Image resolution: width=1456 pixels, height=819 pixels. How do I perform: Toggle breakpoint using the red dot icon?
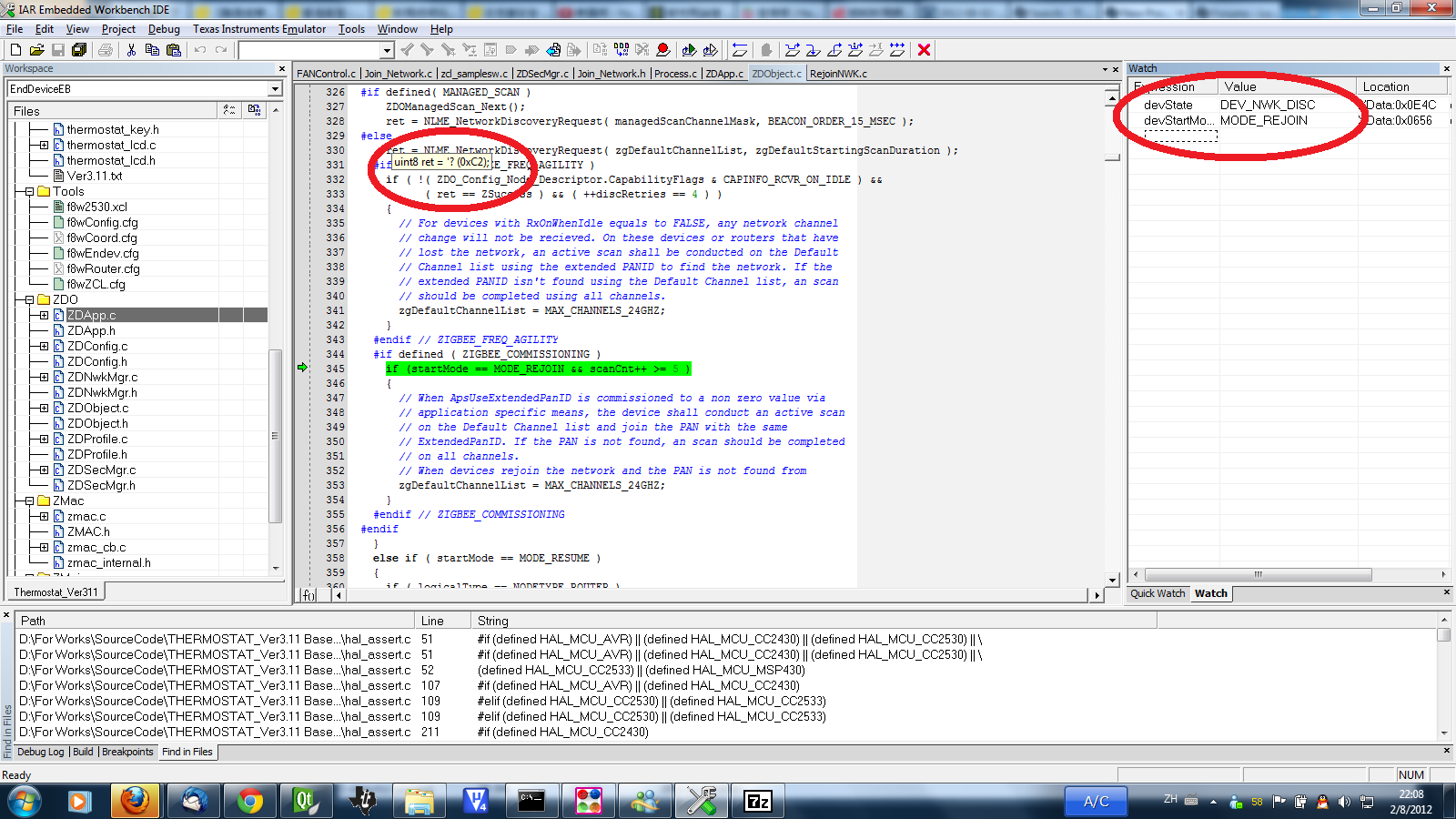663,50
